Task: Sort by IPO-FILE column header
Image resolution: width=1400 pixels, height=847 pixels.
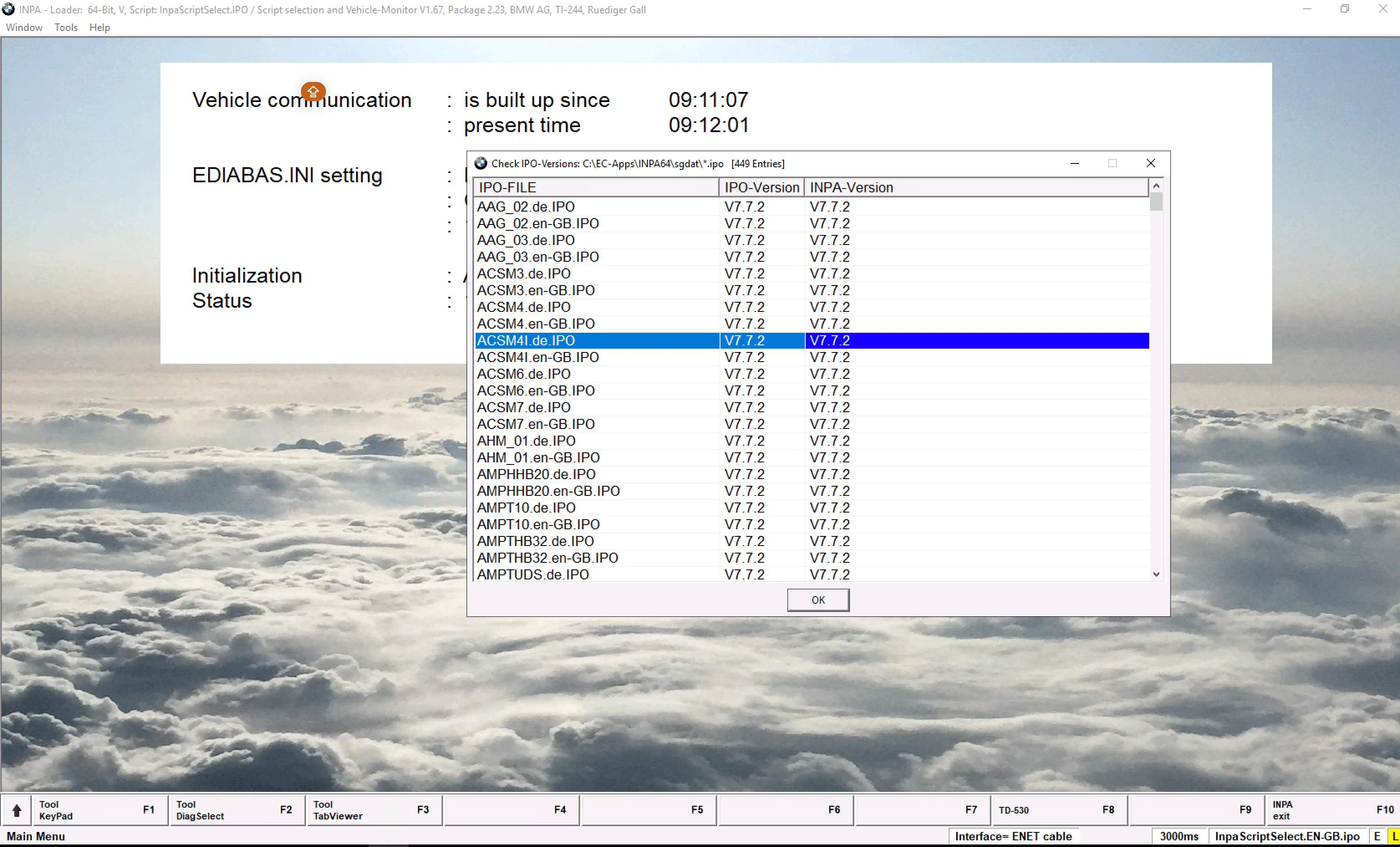Action: coord(596,188)
